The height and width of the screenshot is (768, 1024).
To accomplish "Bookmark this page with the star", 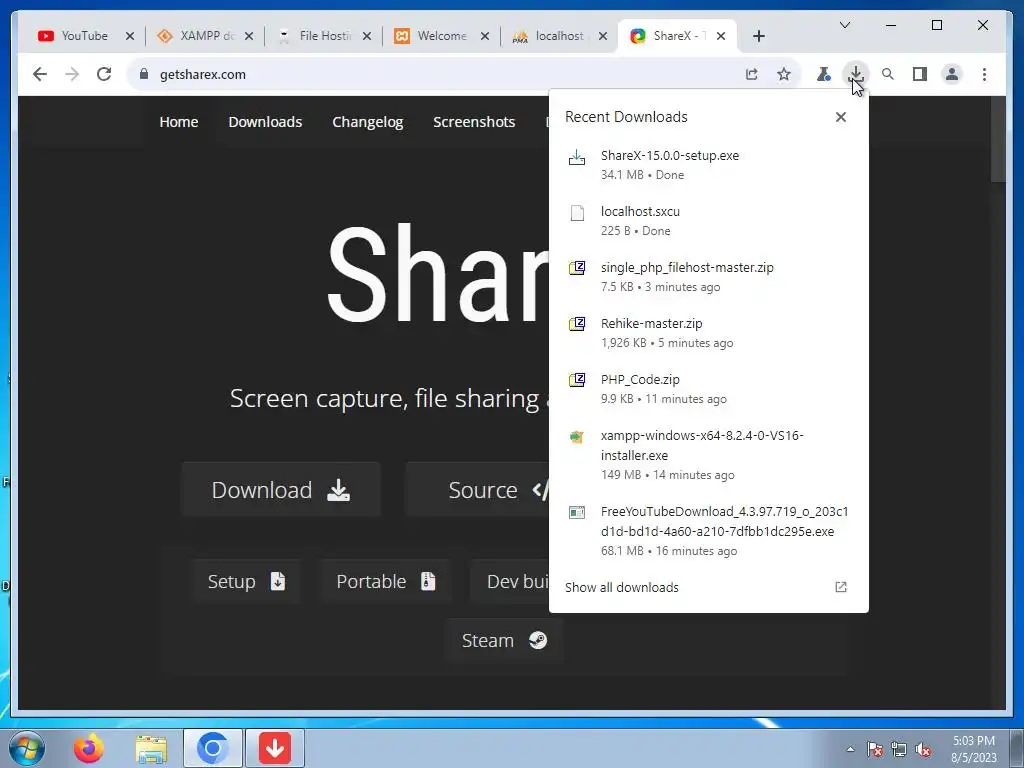I will pyautogui.click(x=784, y=74).
